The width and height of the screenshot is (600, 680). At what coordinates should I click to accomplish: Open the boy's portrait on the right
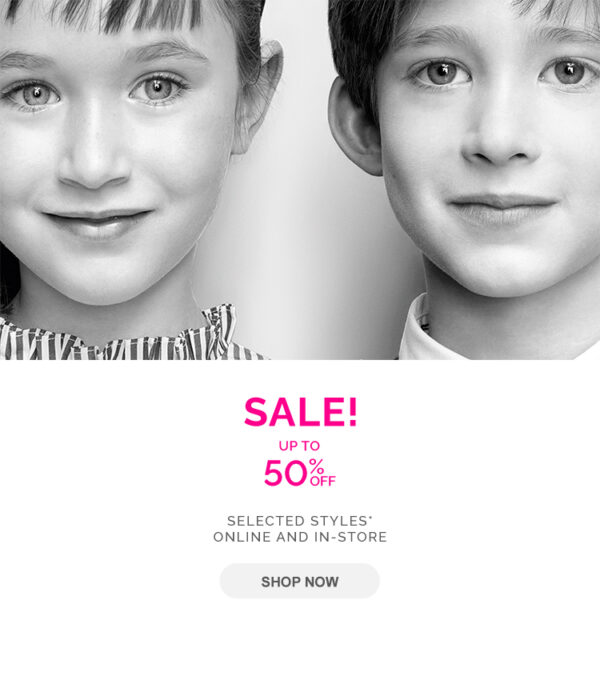tap(464, 180)
